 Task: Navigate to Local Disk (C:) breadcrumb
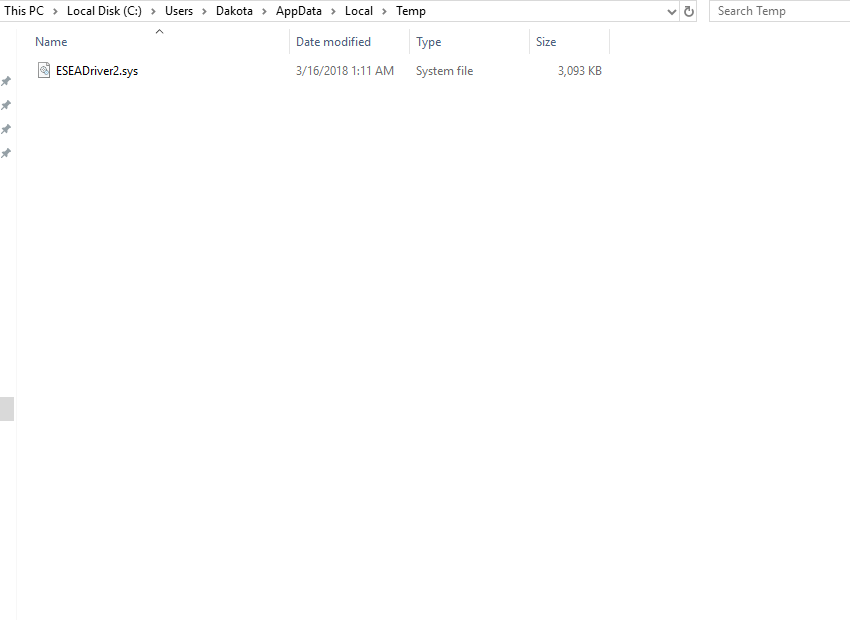coord(104,11)
